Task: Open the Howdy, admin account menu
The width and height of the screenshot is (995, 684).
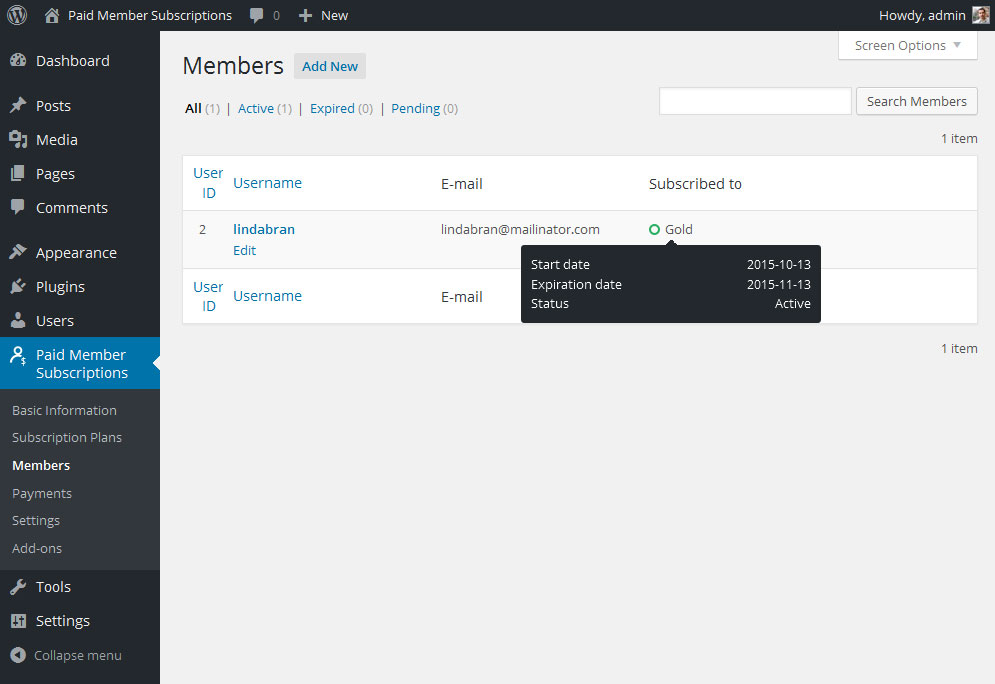Action: point(922,15)
